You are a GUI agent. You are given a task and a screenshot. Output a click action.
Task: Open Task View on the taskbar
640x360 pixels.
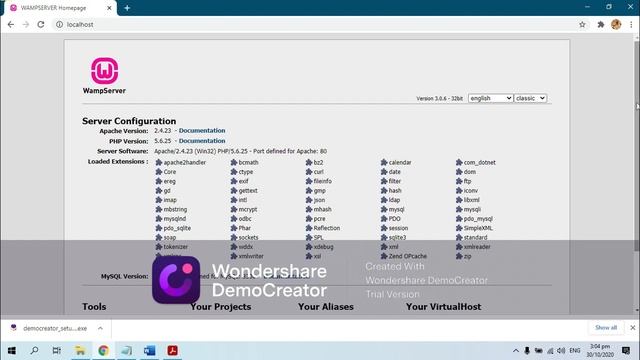[57, 351]
